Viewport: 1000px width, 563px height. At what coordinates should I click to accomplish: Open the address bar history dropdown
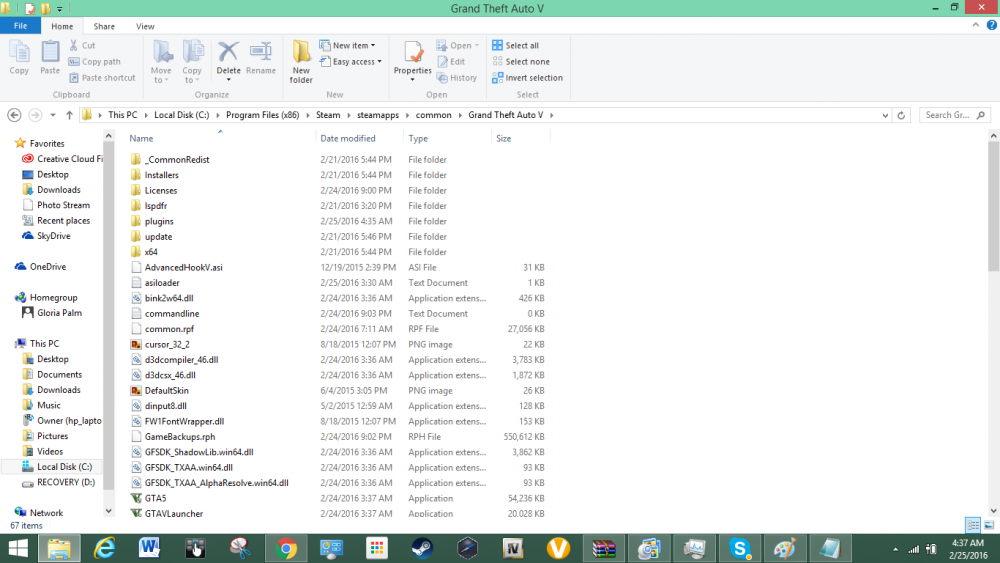click(885, 115)
